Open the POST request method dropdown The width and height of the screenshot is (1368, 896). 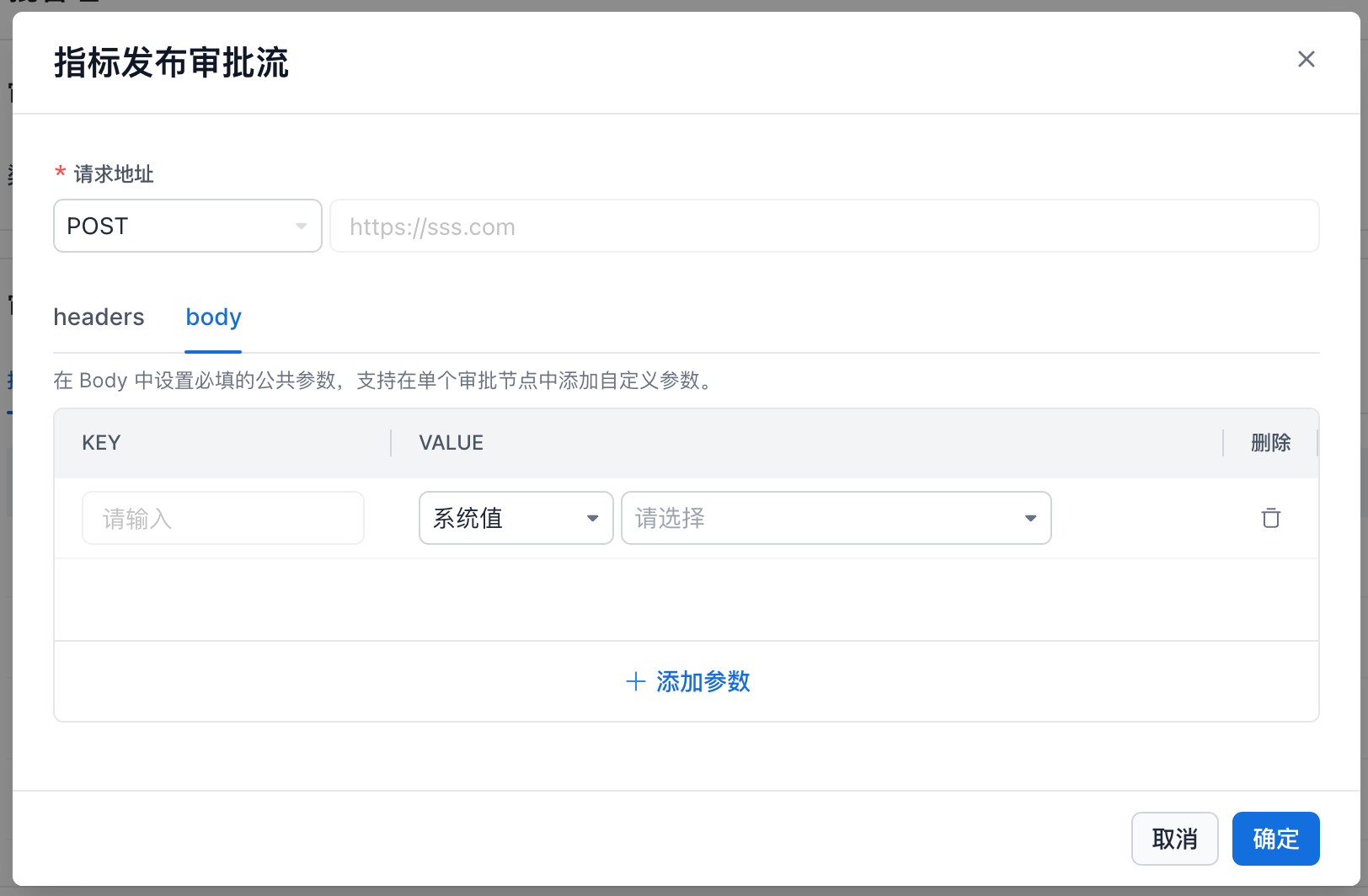tap(187, 226)
